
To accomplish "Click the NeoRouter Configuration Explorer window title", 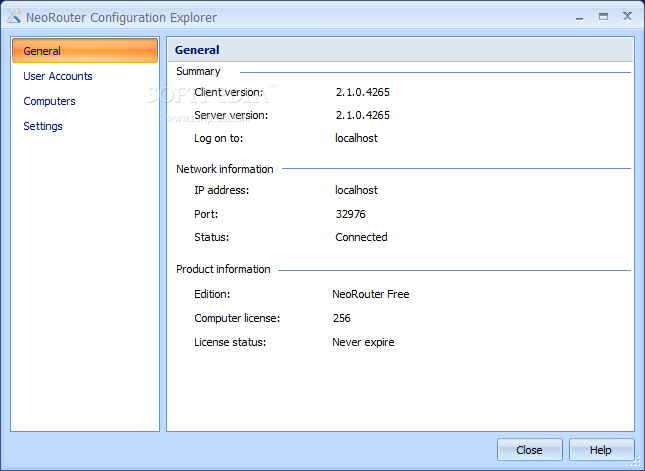I will coord(121,18).
